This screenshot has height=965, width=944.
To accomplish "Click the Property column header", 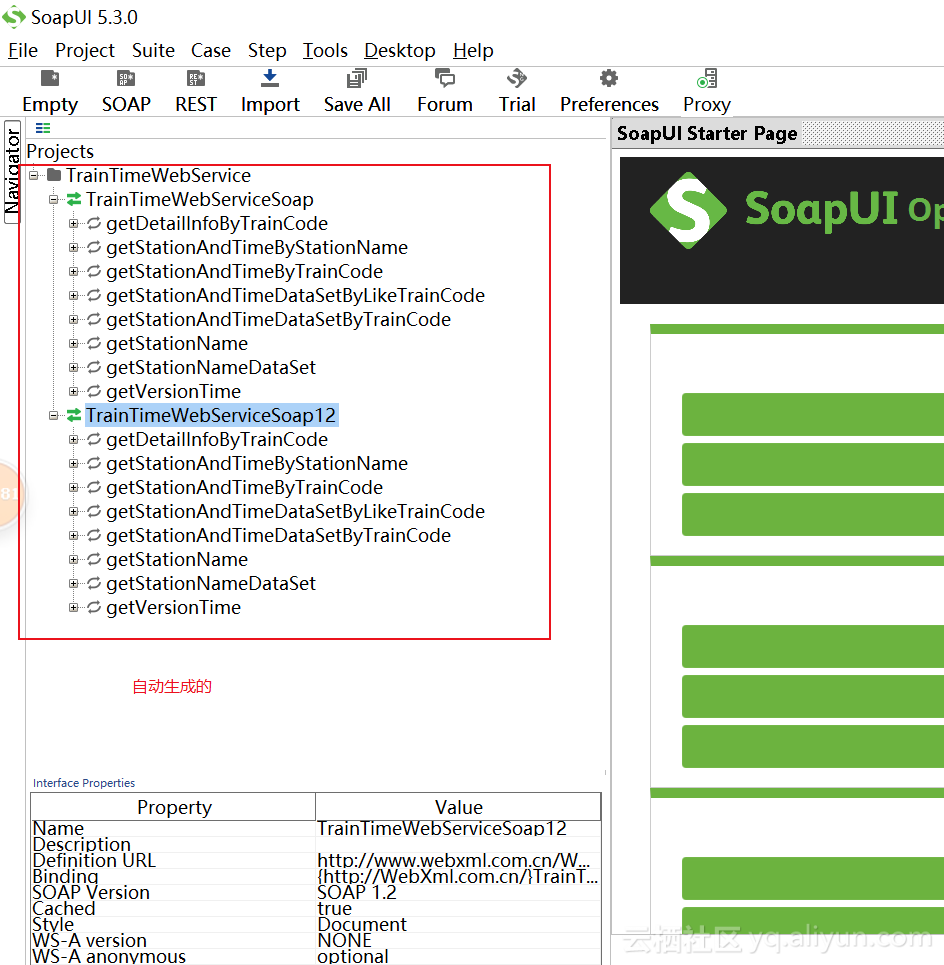I will 174,807.
